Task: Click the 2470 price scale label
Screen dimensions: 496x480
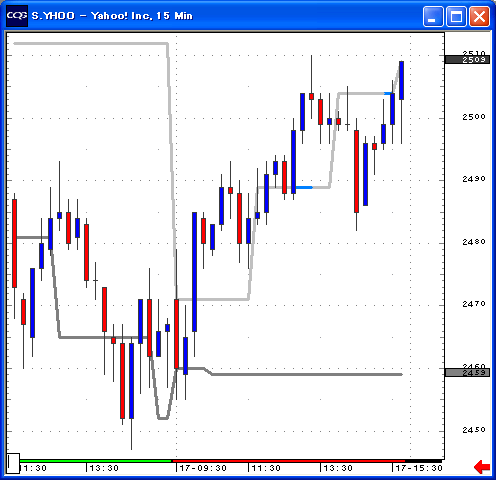Action: [x=474, y=304]
